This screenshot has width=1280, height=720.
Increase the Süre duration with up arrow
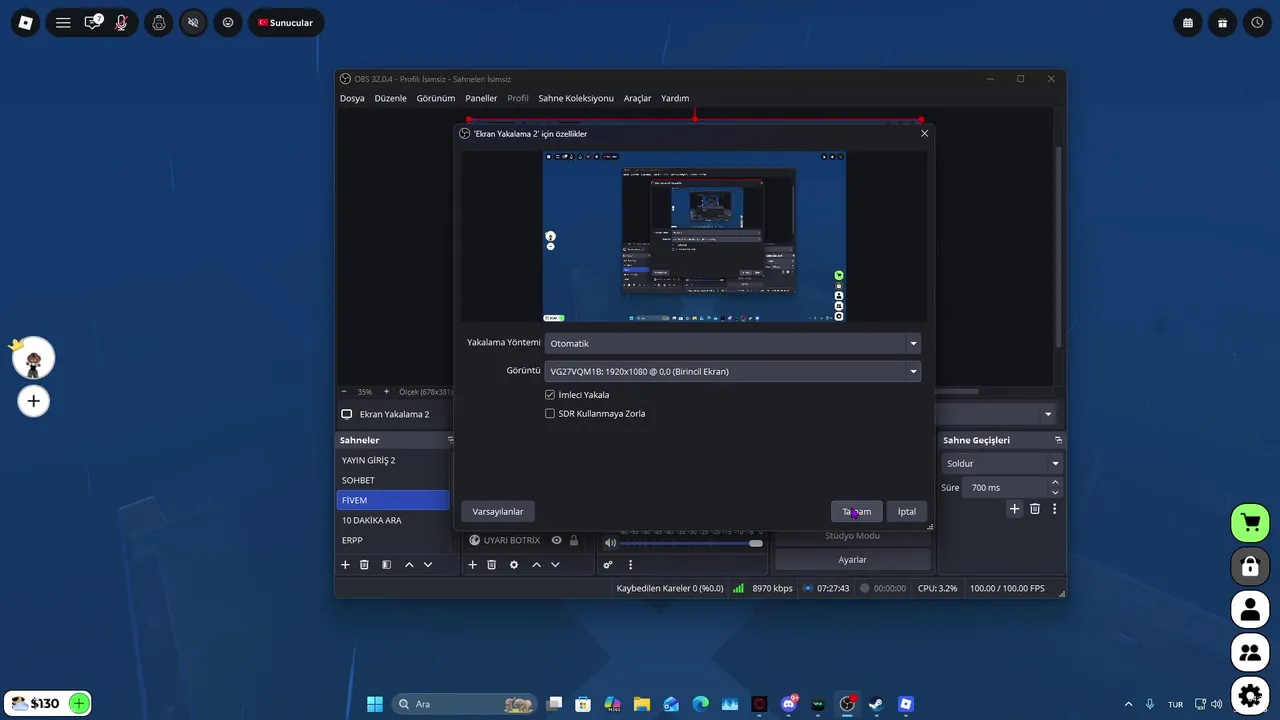tap(1055, 483)
